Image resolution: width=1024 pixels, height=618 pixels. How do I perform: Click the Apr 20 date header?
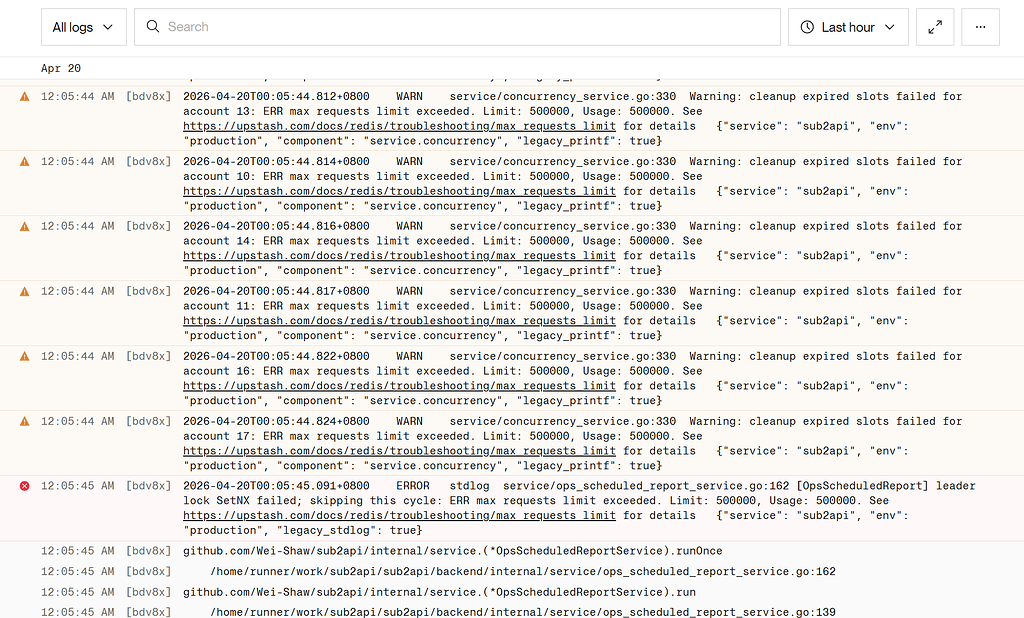(61, 68)
